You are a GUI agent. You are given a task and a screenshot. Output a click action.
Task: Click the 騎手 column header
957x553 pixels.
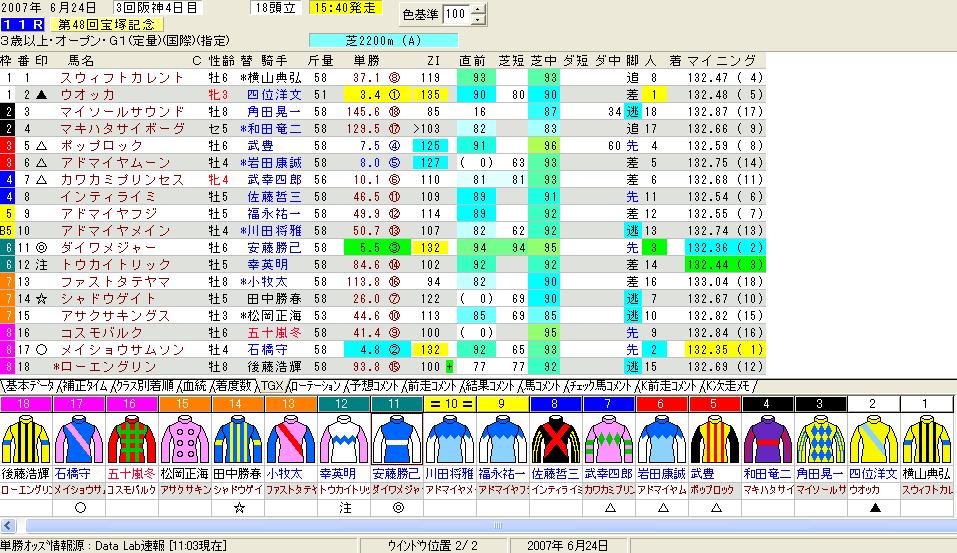(x=274, y=60)
